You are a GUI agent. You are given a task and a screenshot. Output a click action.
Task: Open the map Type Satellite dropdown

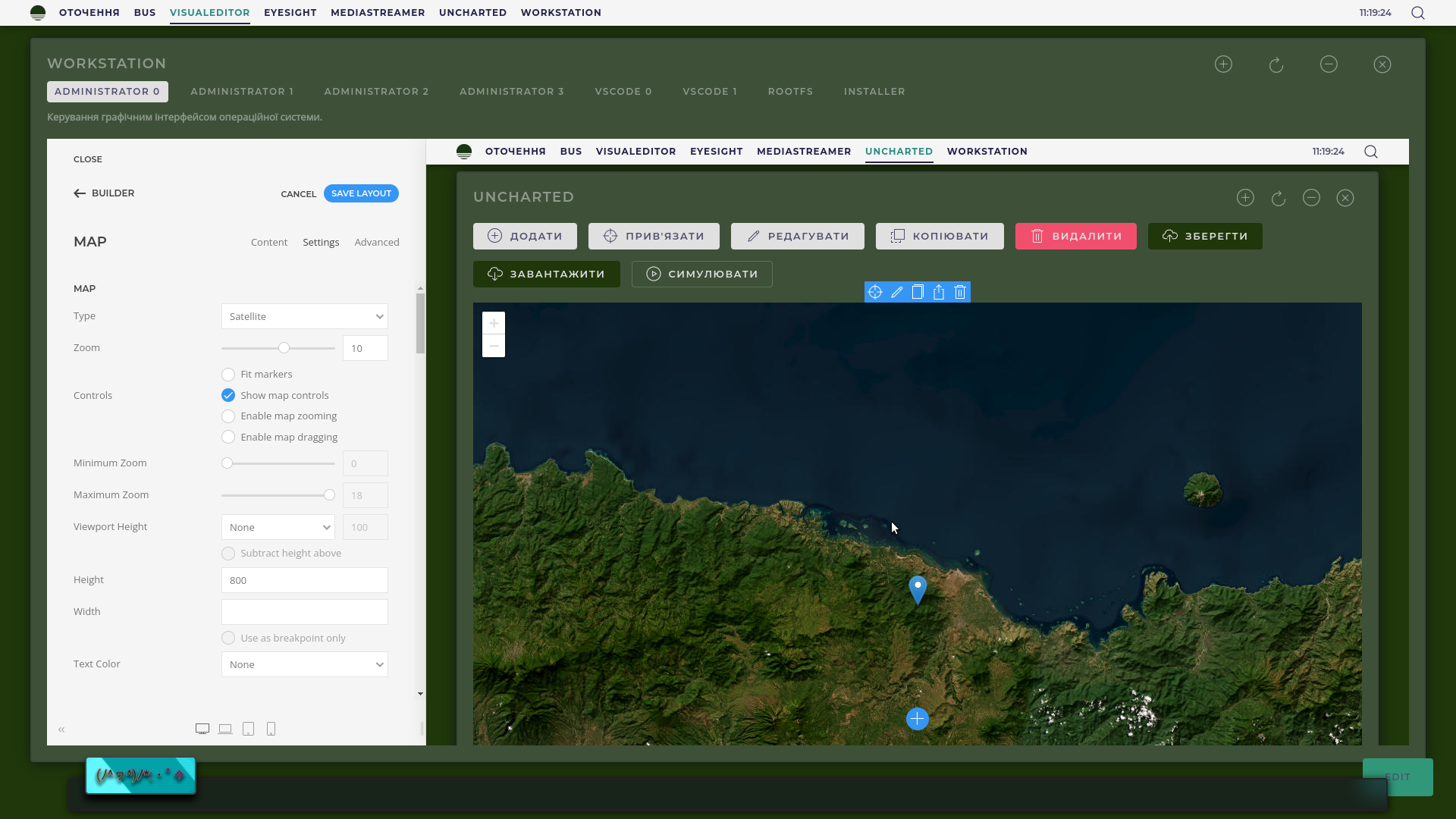(304, 317)
